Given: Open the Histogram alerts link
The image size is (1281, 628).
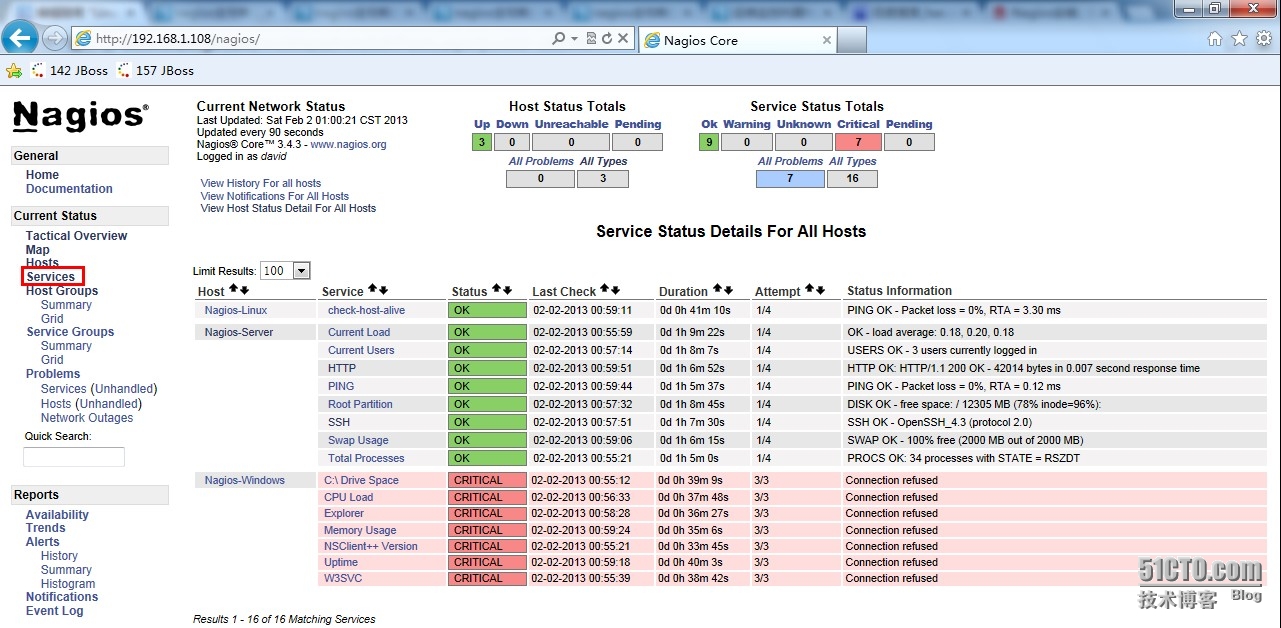Looking at the screenshot, I should click(x=68, y=584).
